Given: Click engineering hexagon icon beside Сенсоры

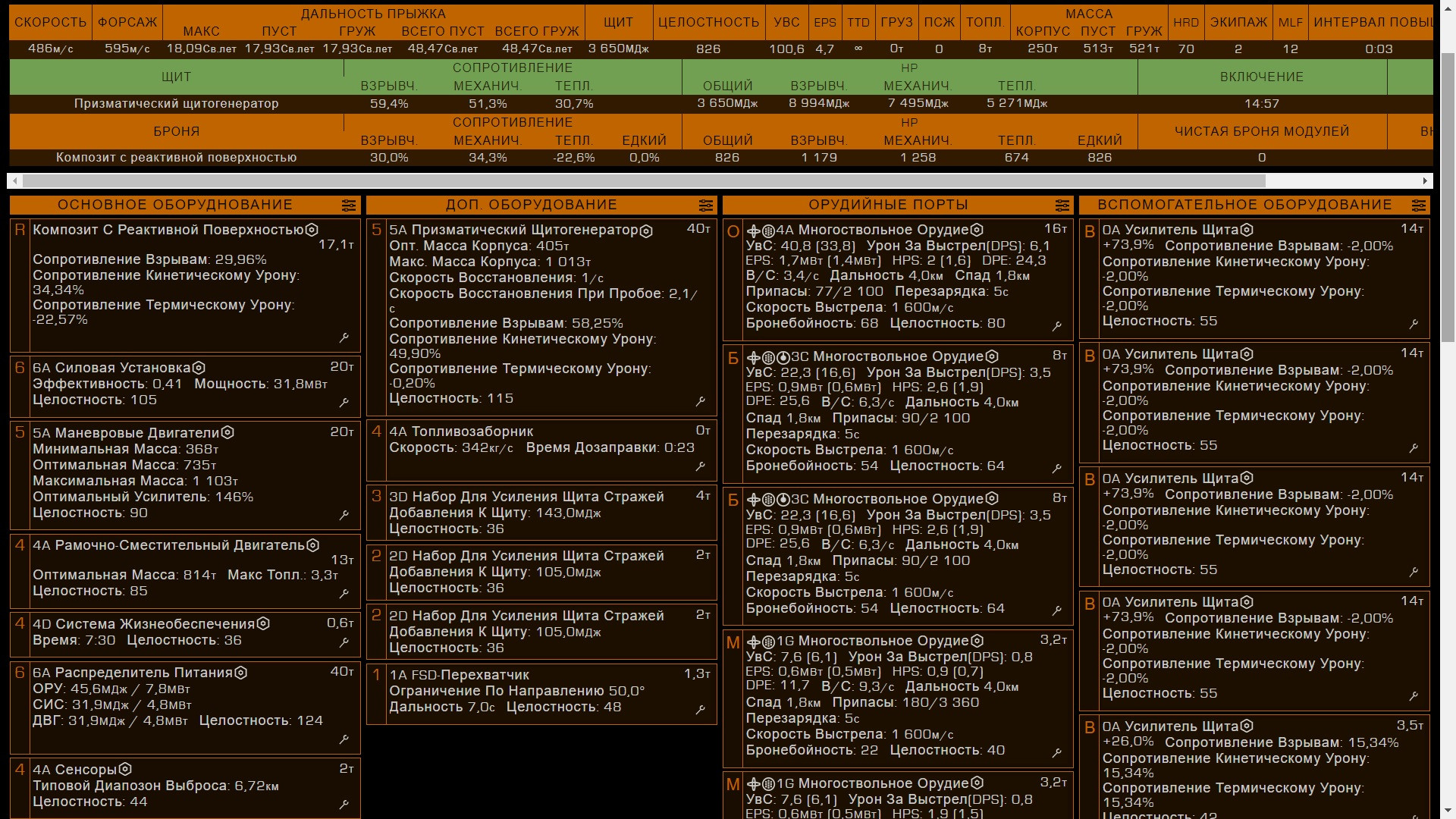Looking at the screenshot, I should click(126, 770).
